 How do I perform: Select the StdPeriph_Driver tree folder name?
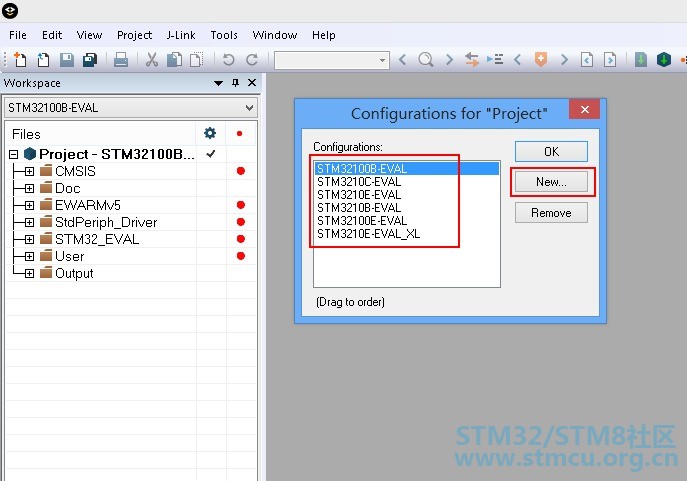point(106,223)
